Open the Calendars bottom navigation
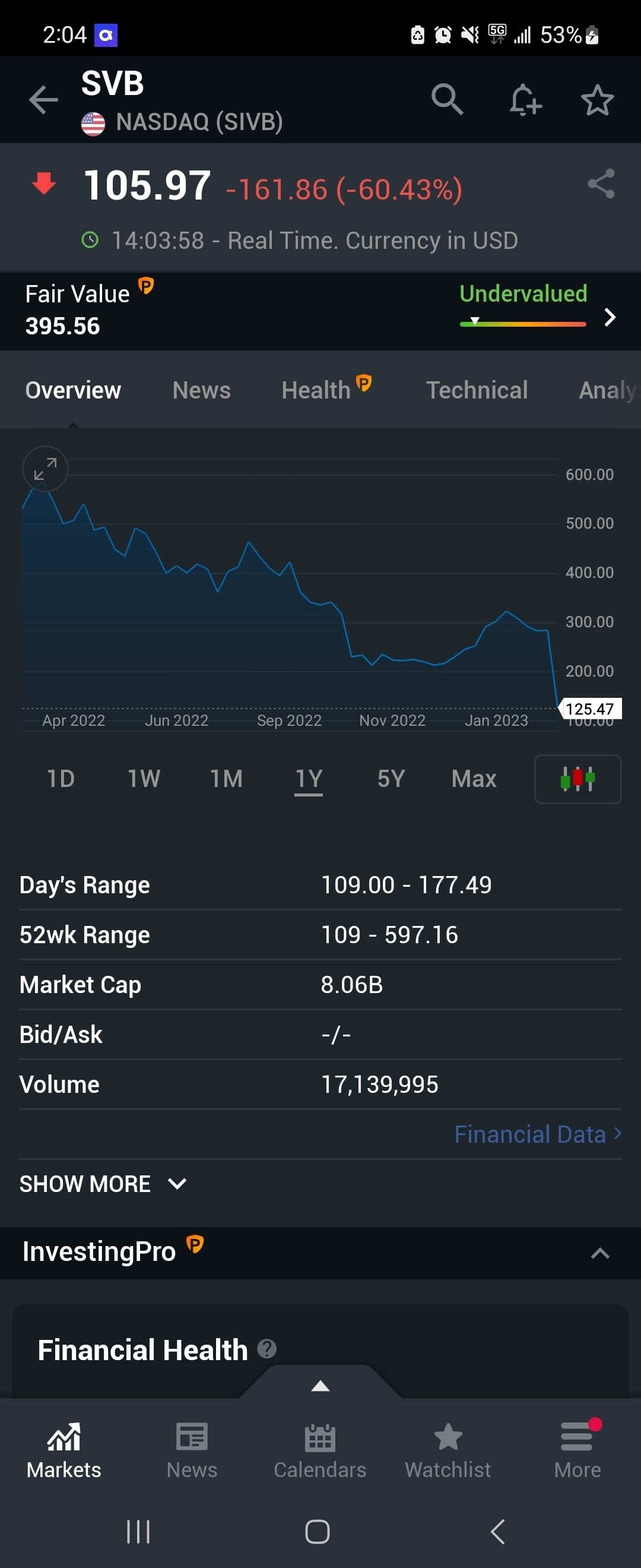Viewport: 641px width, 1568px height. tap(320, 1450)
